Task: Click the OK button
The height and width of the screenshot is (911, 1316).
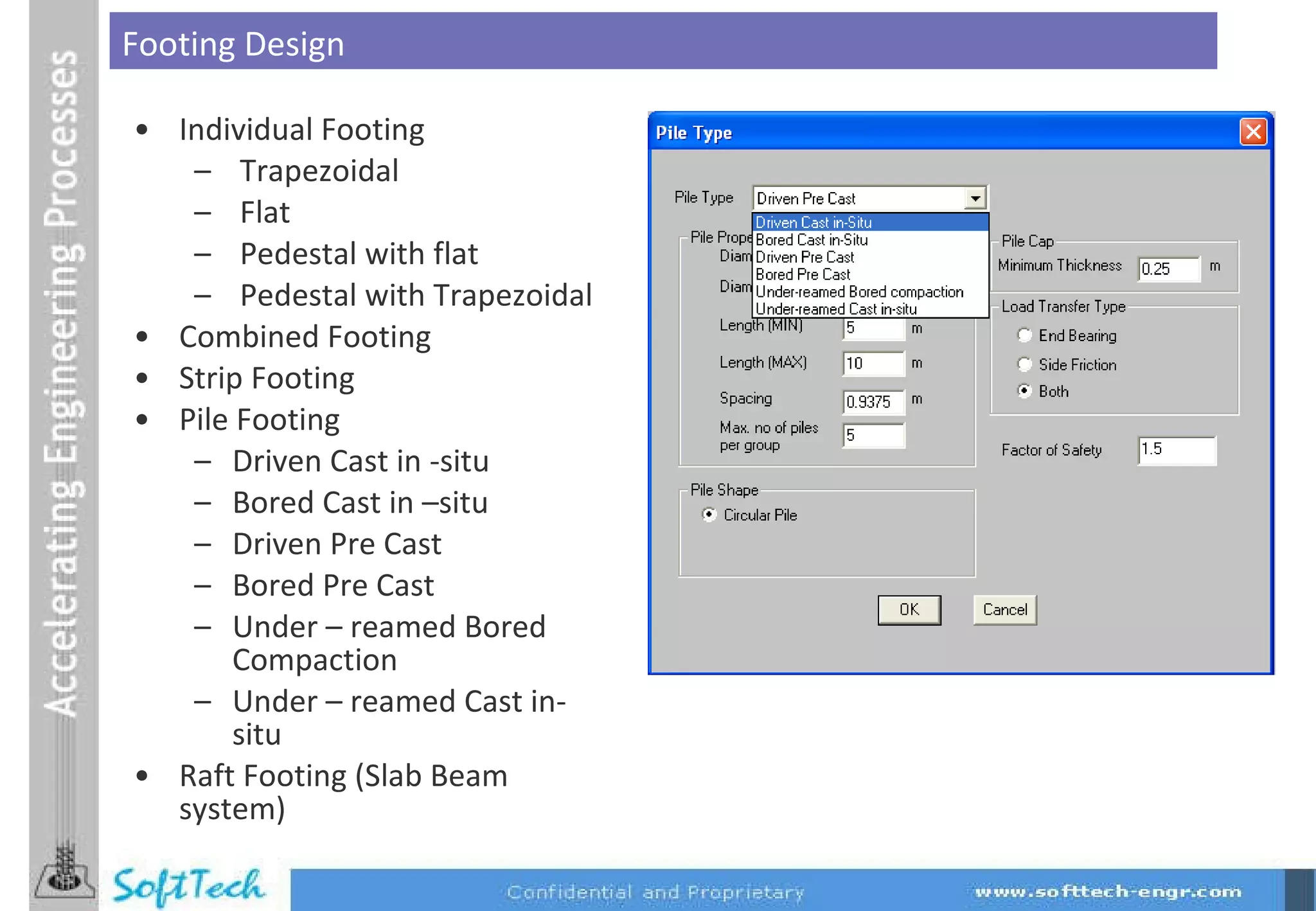Action: [909, 610]
